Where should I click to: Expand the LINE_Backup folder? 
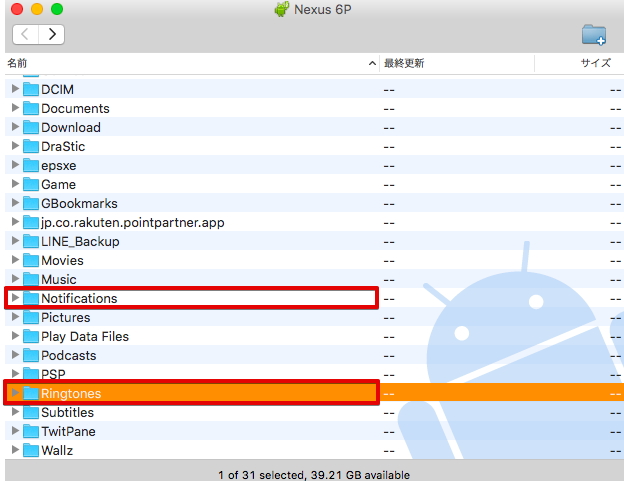click(15, 241)
